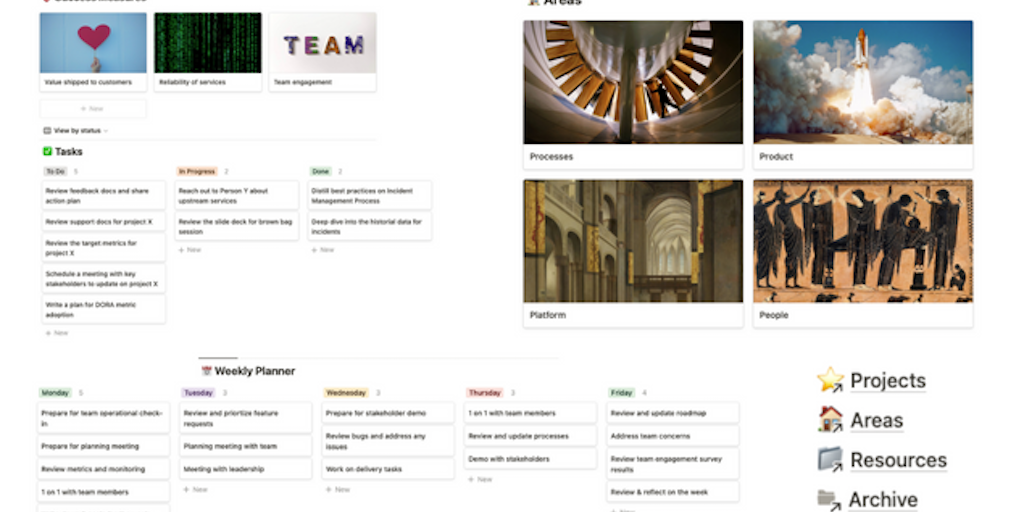Select the Friday column tag
This screenshot has width=1024, height=512.
622,393
